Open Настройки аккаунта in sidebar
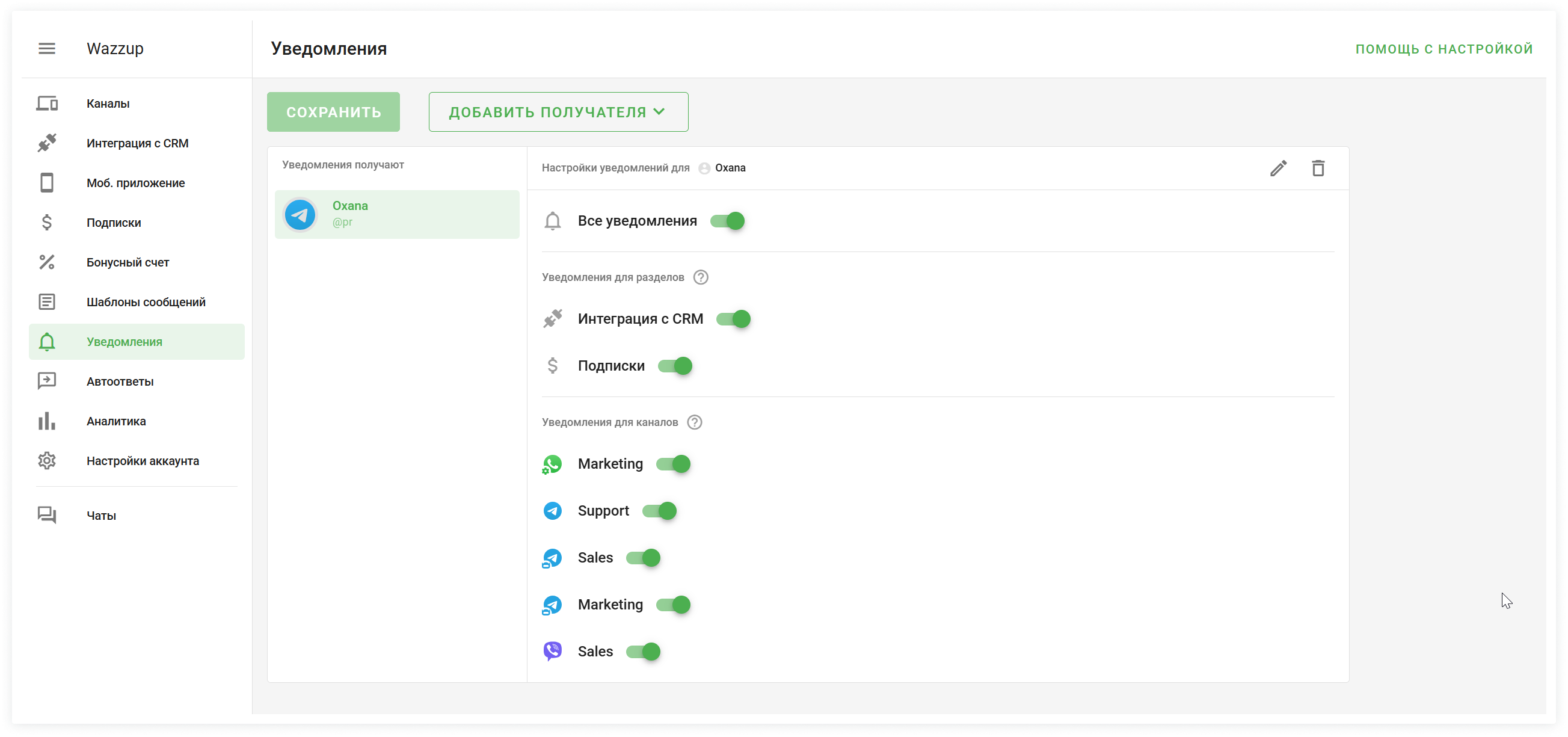This screenshot has width=1568, height=737. click(137, 461)
